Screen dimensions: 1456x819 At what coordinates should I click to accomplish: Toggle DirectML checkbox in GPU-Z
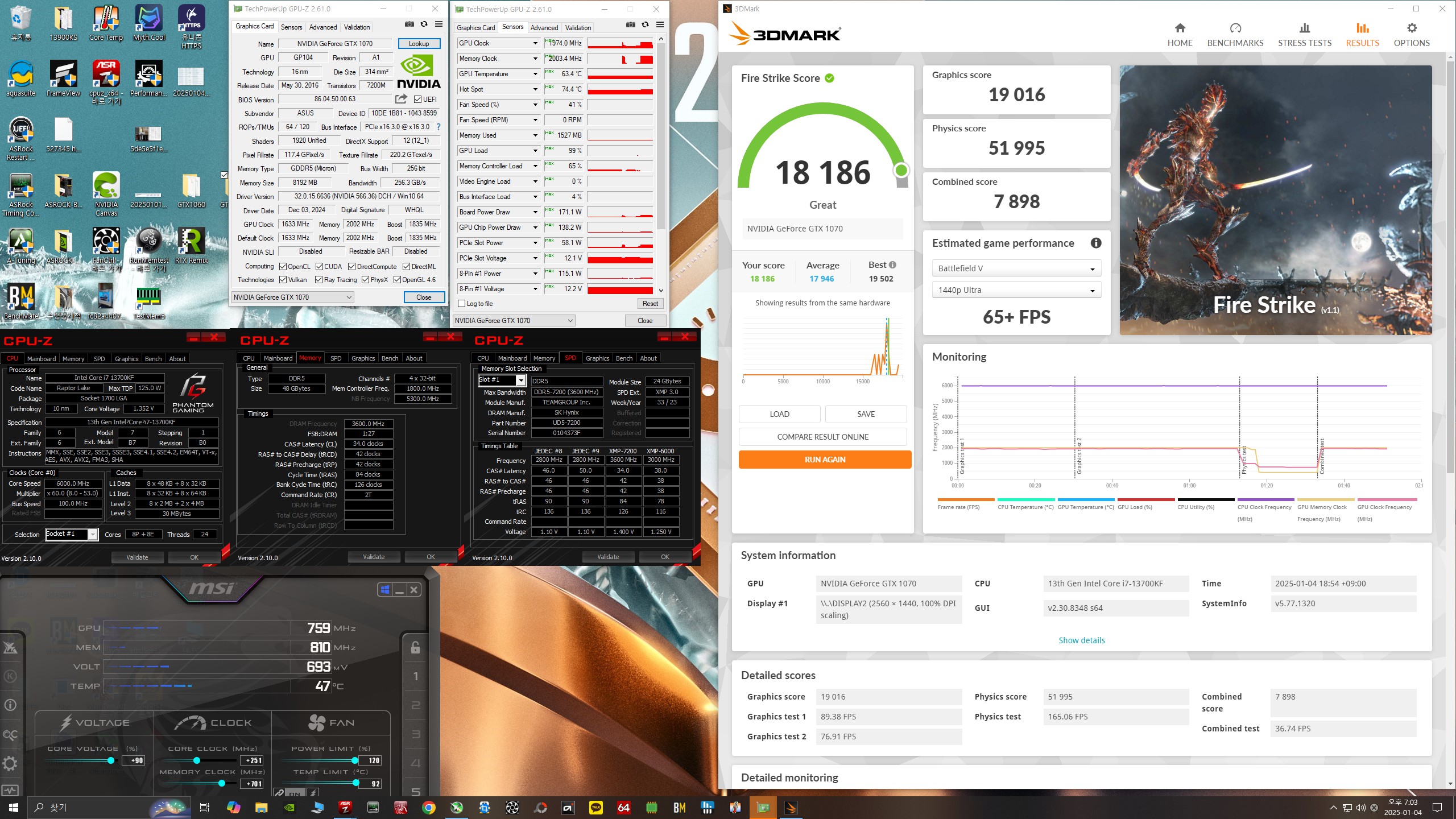(407, 267)
